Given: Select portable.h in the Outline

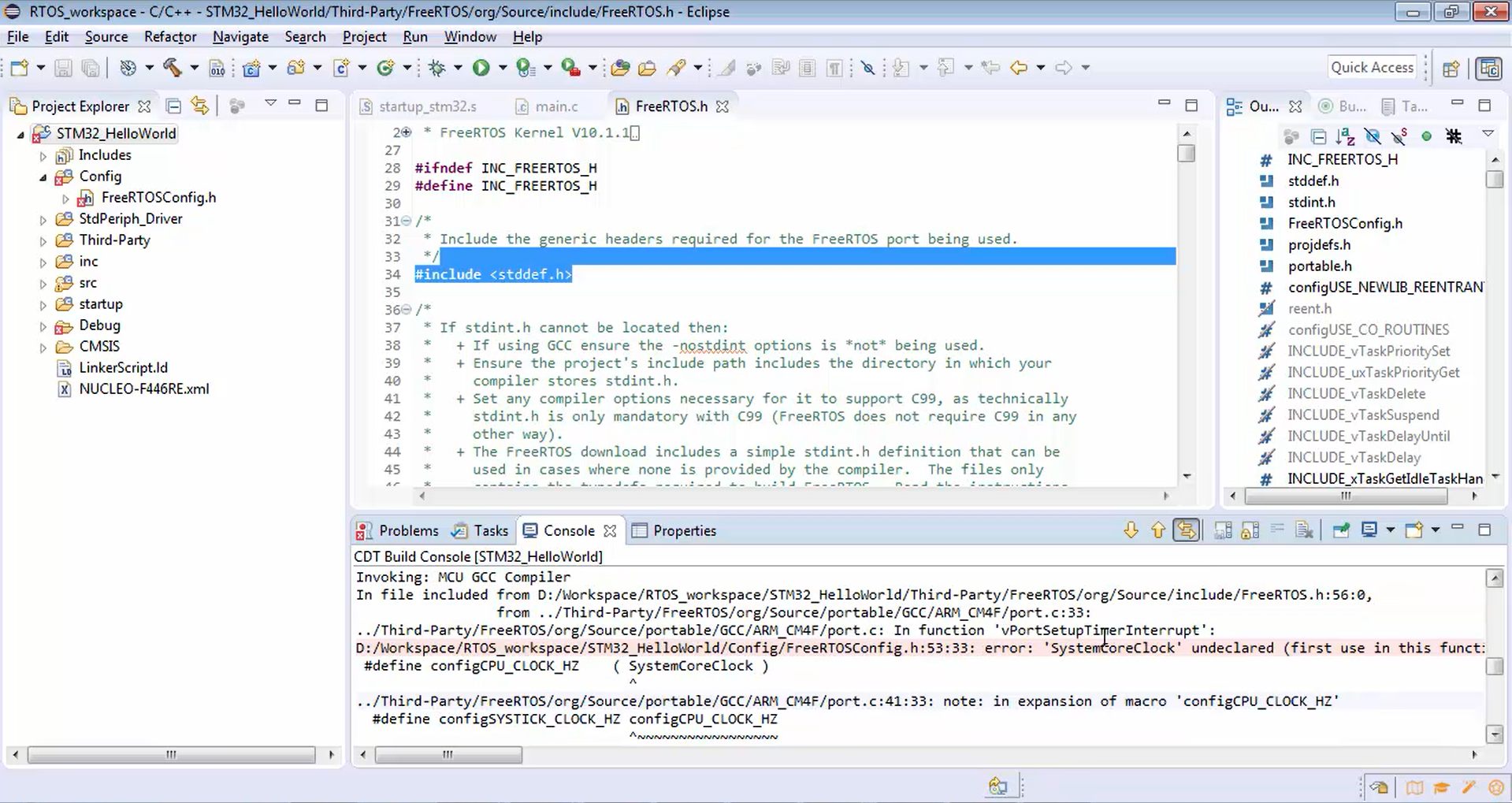Looking at the screenshot, I should 1319,266.
